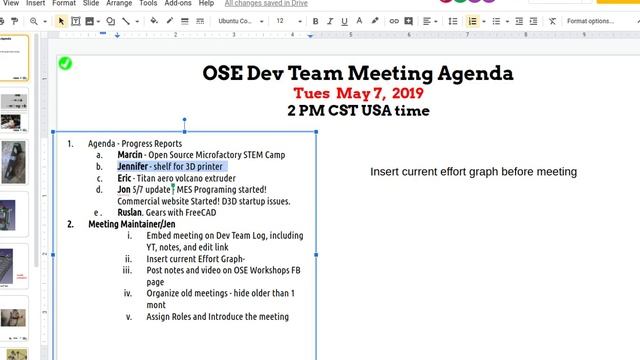Expand the Align options dropdown arrow

click(x=436, y=21)
